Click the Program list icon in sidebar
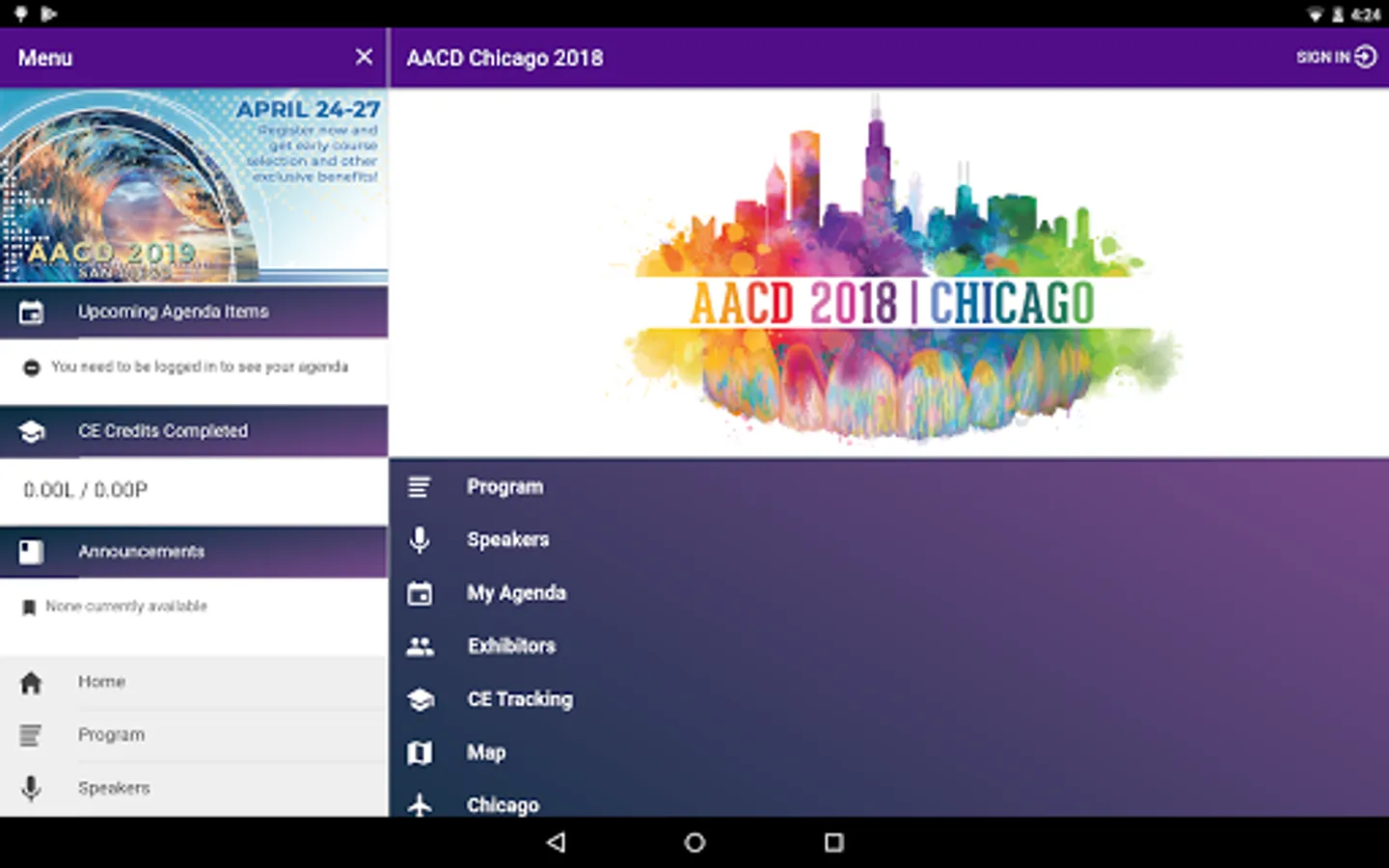This screenshot has width=1389, height=868. 31,735
